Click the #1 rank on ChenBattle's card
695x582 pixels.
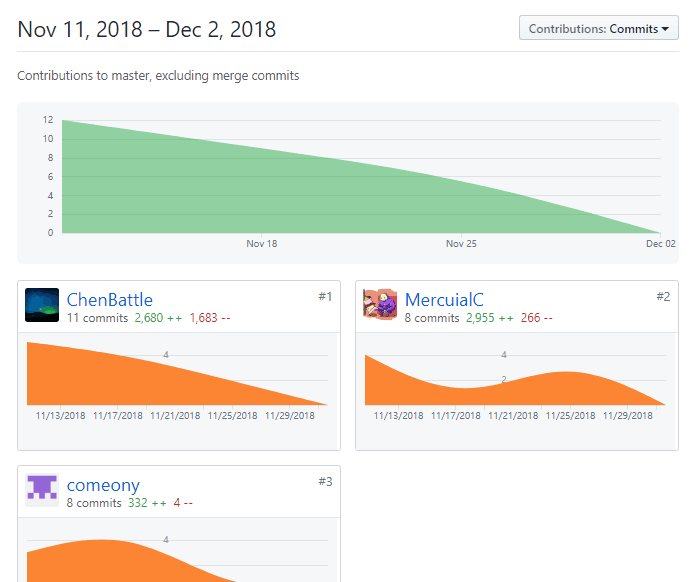click(325, 297)
